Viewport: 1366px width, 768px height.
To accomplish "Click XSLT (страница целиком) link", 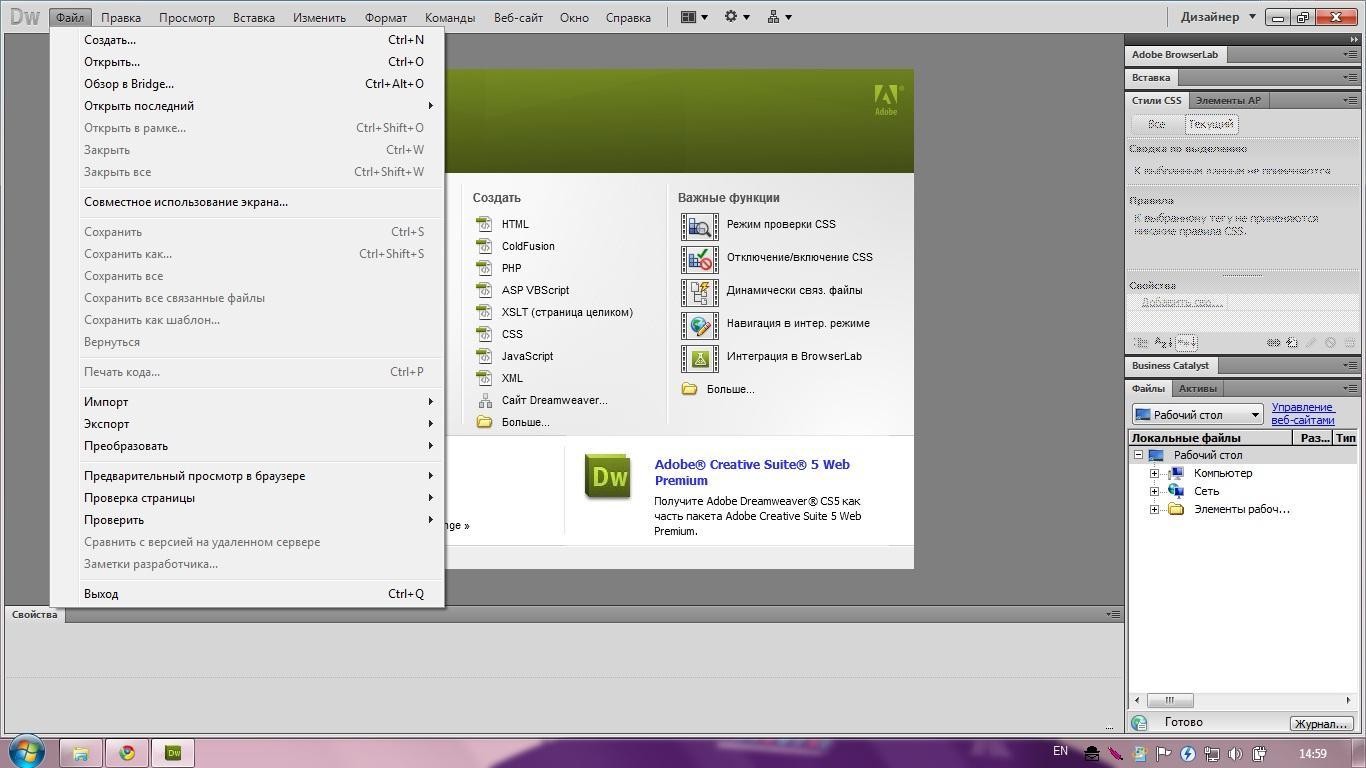I will pos(567,312).
